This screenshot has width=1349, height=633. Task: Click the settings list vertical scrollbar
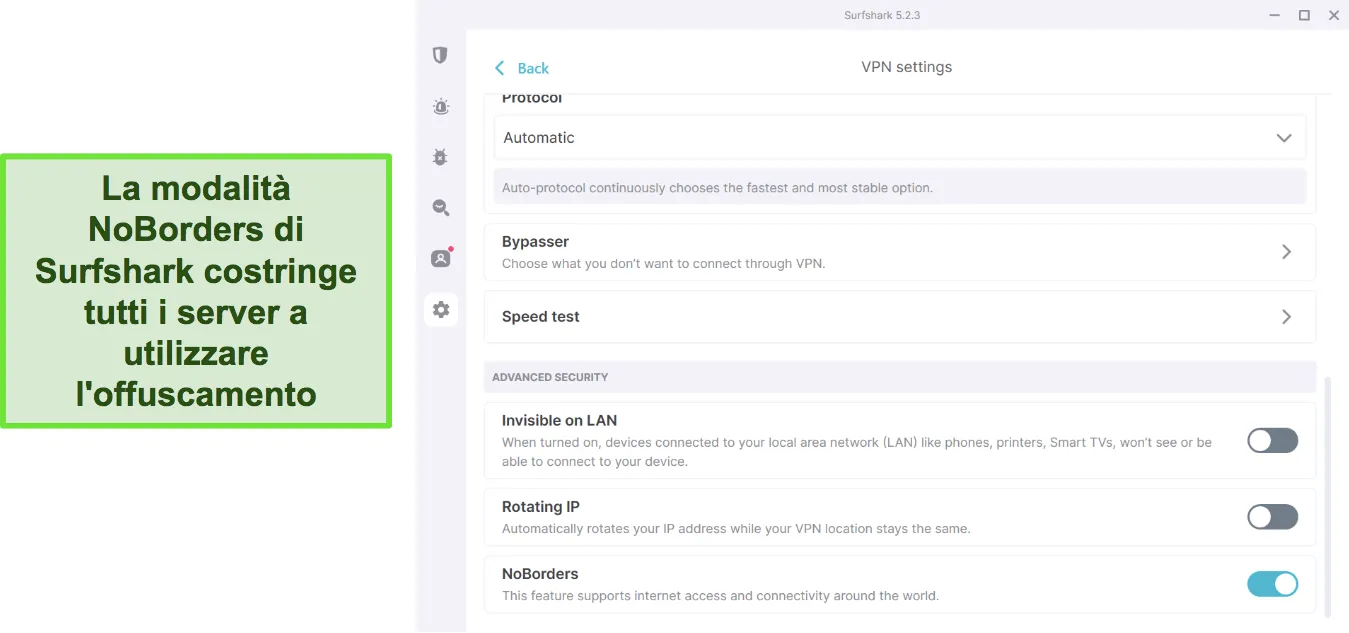1328,497
